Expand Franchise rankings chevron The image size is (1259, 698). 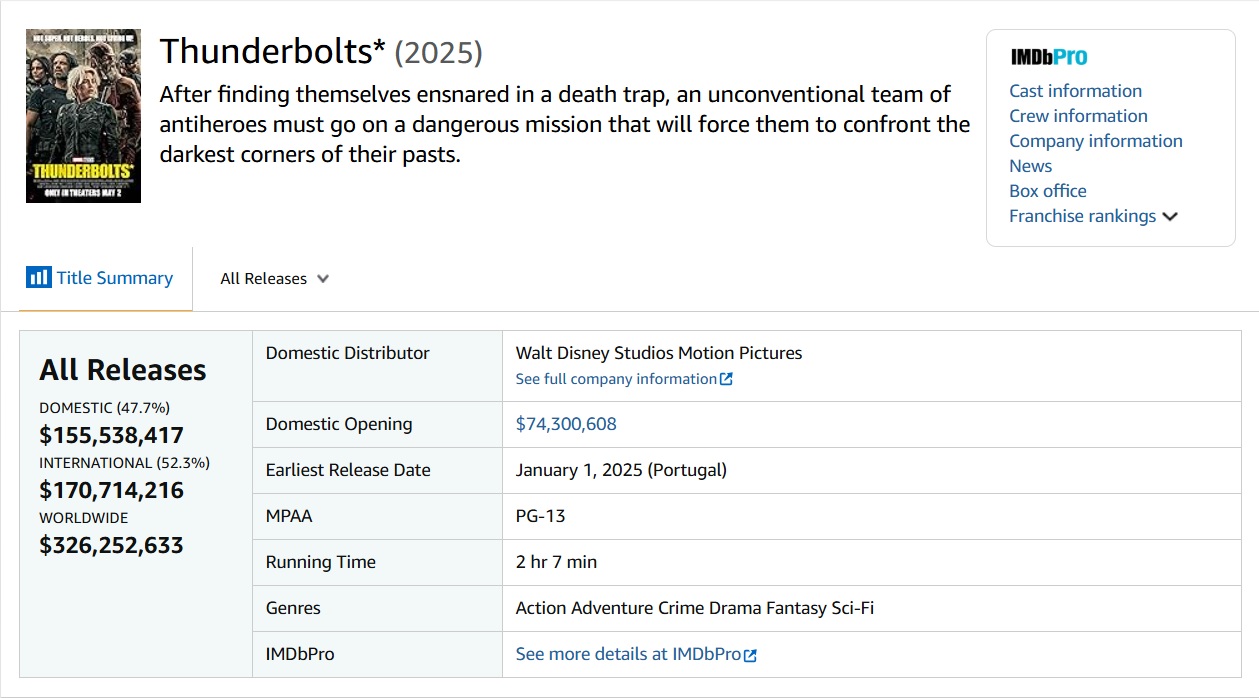(x=1170, y=217)
